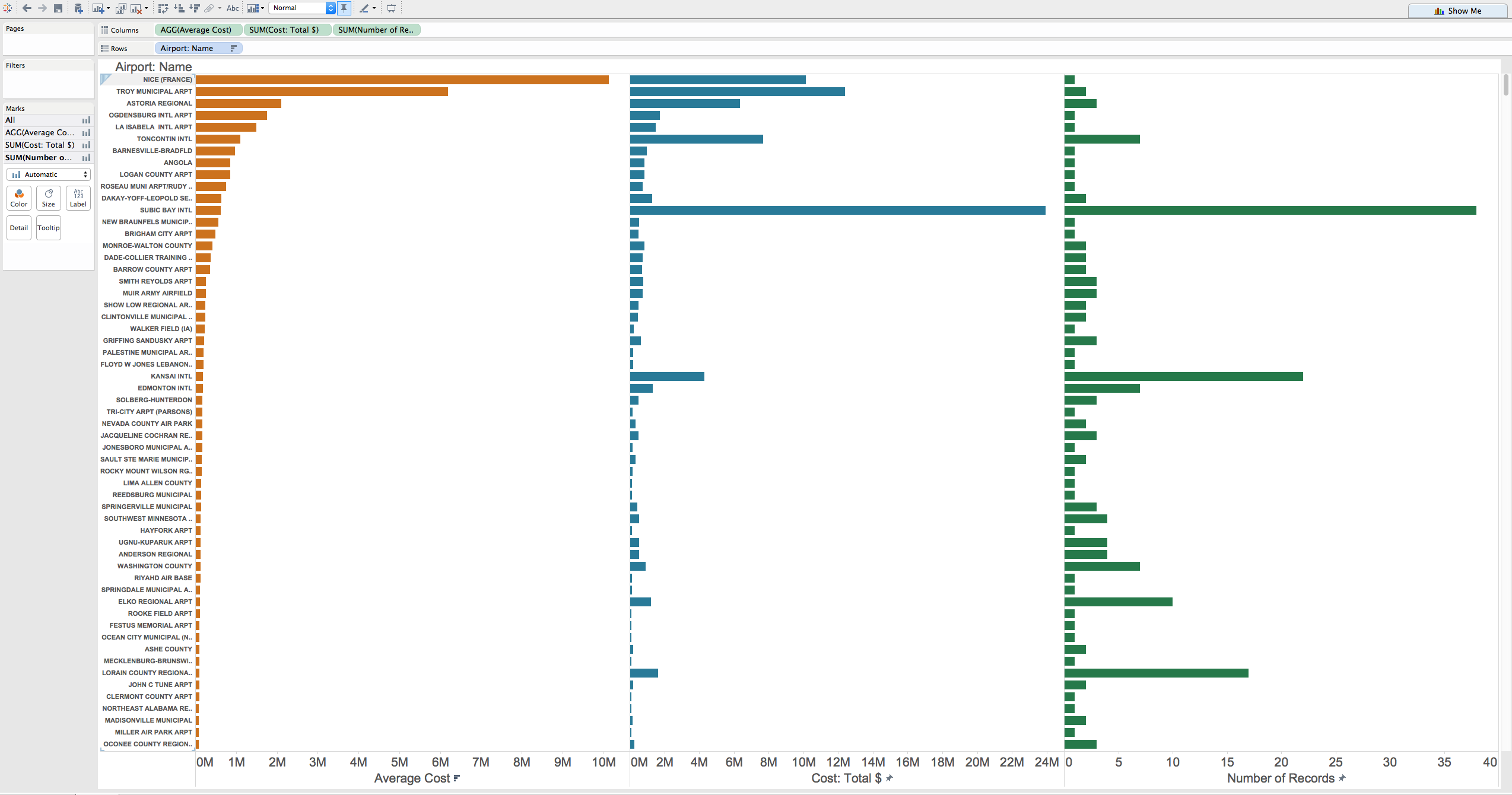1512x795 pixels.
Task: Click the Undo arrow in the toolbar
Action: point(27,8)
